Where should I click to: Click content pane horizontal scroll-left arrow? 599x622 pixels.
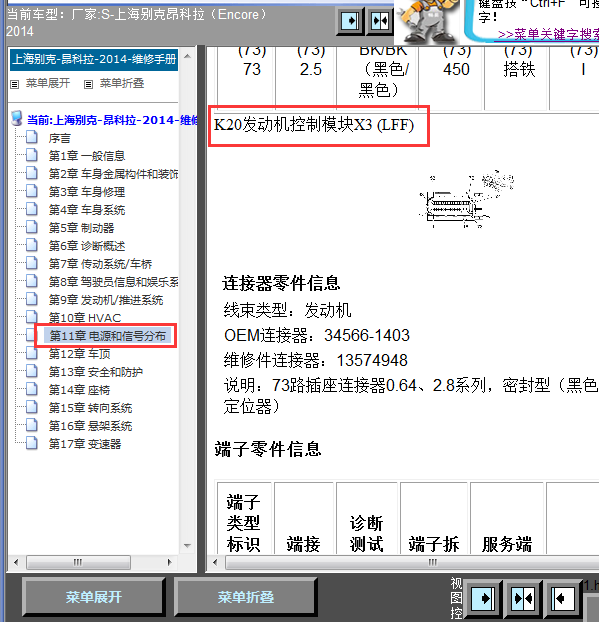pyautogui.click(x=215, y=562)
